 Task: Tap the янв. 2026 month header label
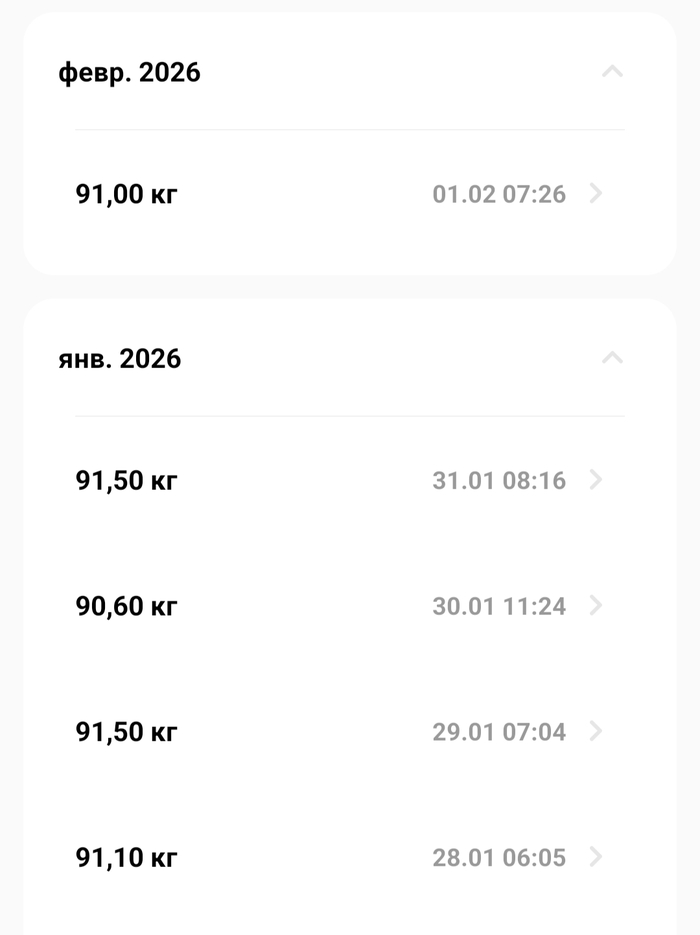[x=120, y=359]
